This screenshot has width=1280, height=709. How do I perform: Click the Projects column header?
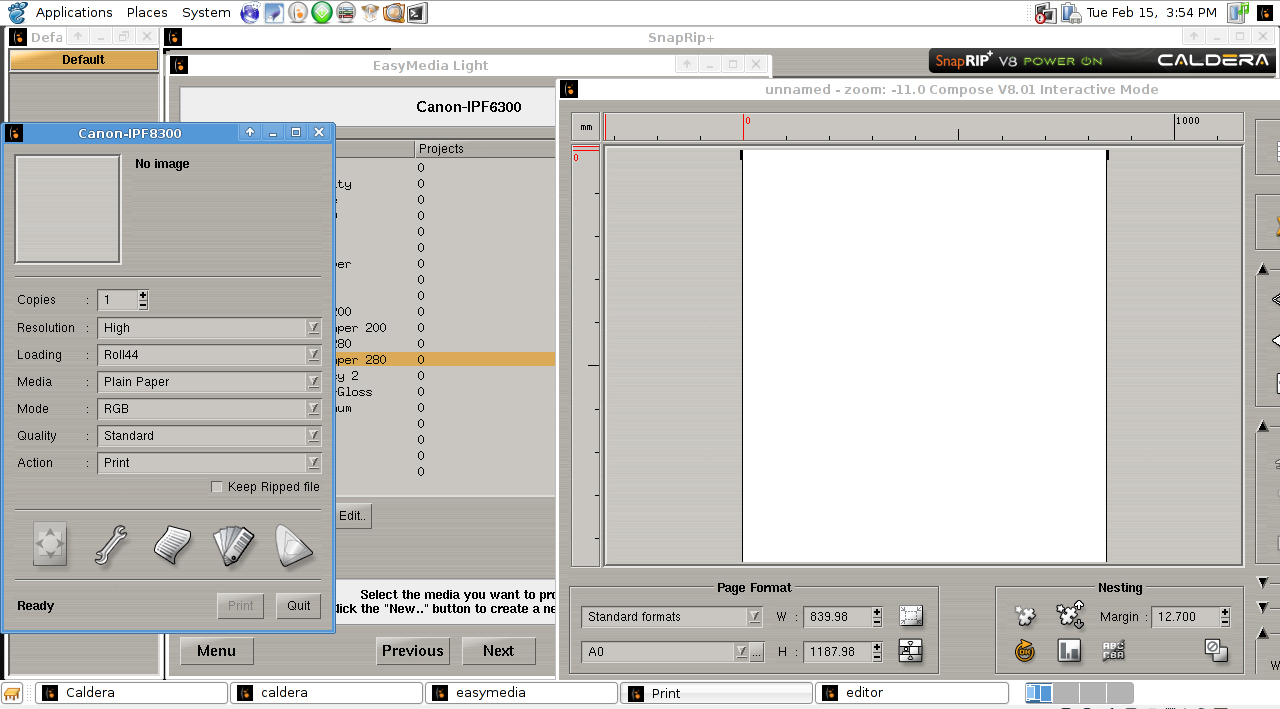[485, 149]
